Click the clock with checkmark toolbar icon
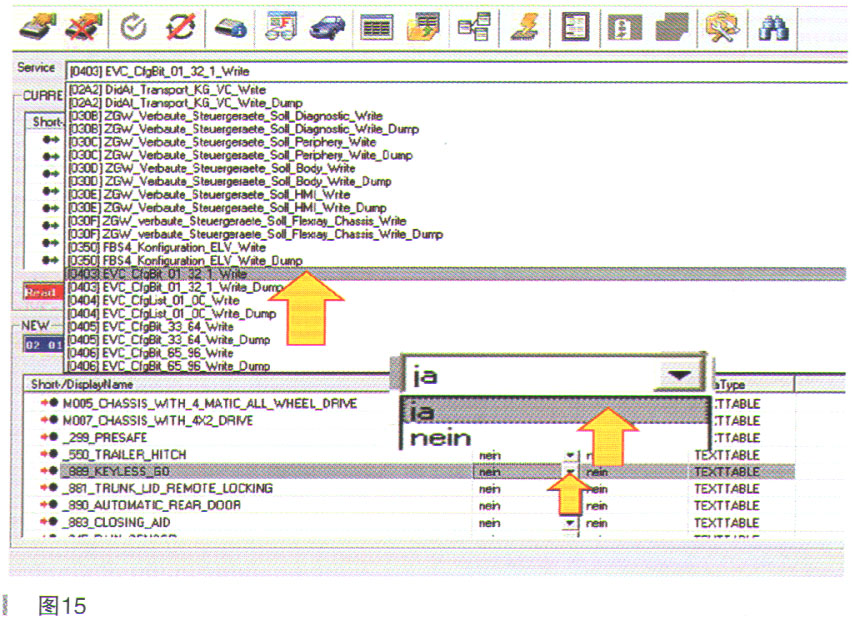 click(x=133, y=27)
